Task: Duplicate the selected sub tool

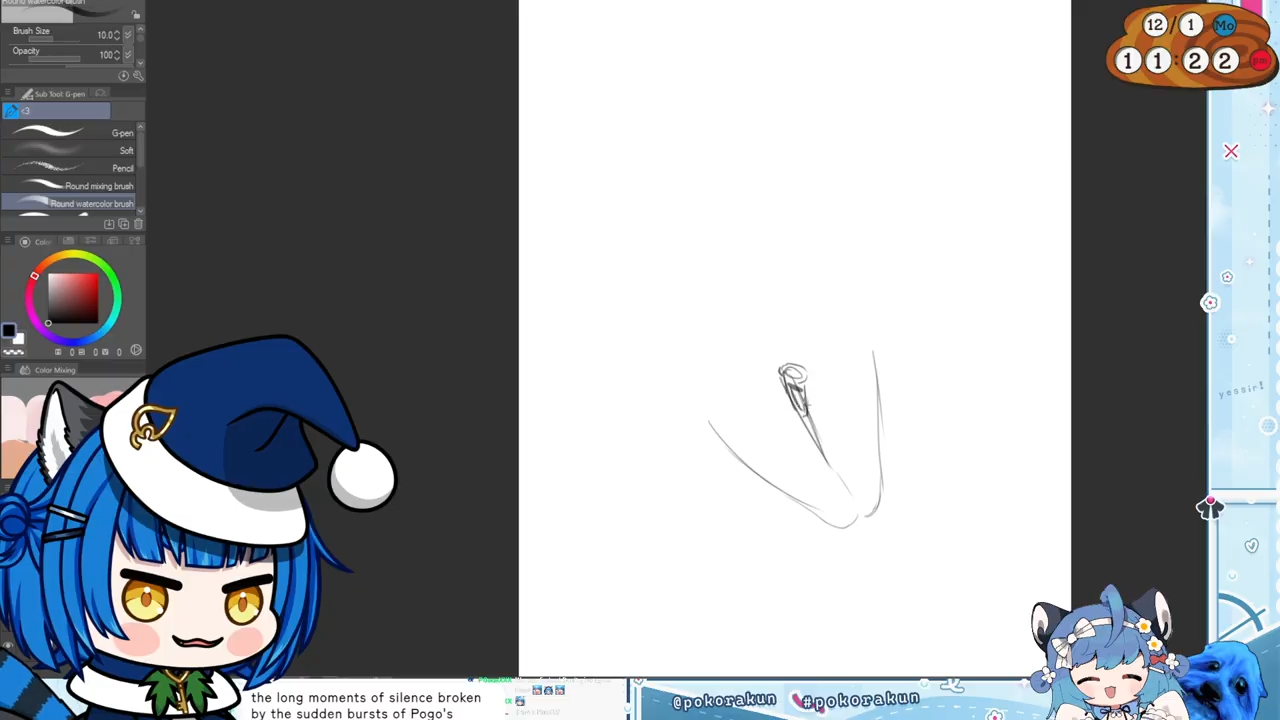Action: coord(124,224)
